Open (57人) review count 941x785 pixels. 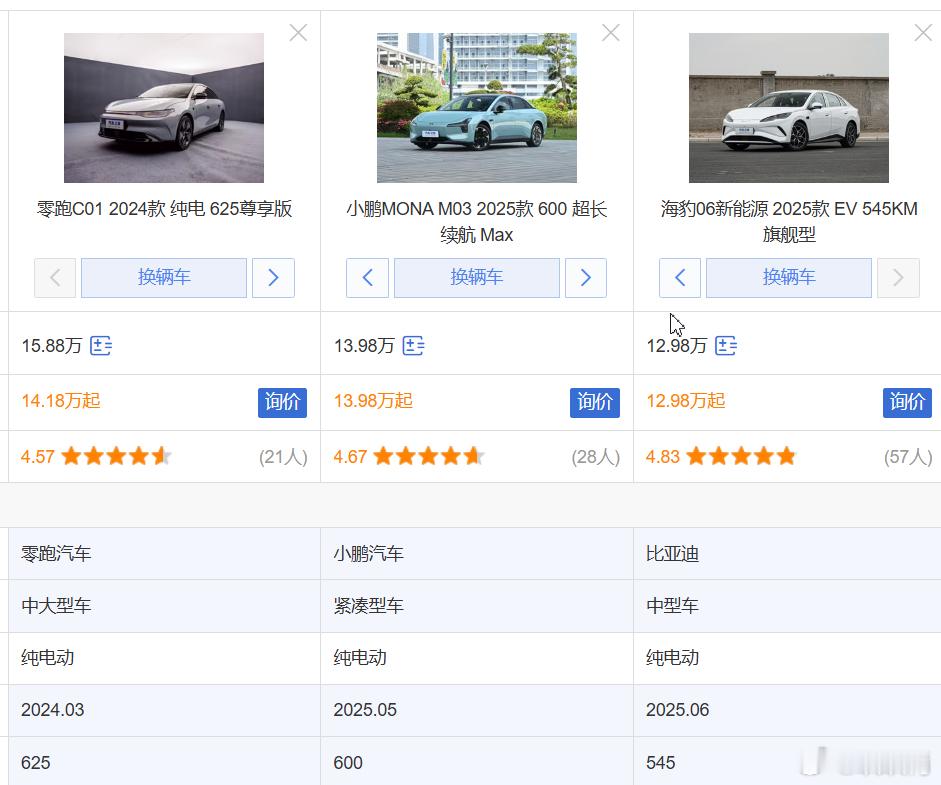tap(908, 457)
